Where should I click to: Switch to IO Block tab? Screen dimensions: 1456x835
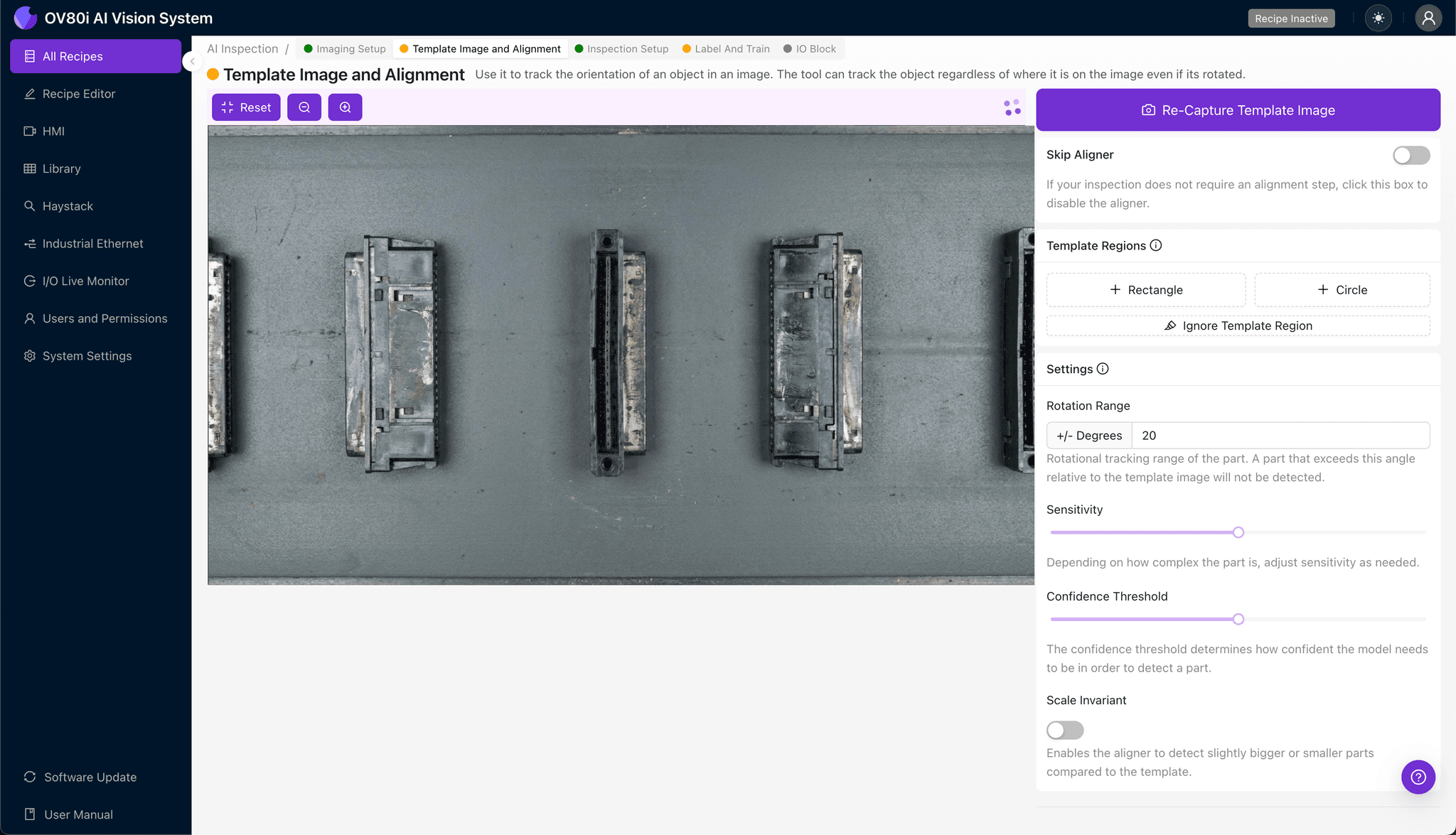[x=810, y=49]
